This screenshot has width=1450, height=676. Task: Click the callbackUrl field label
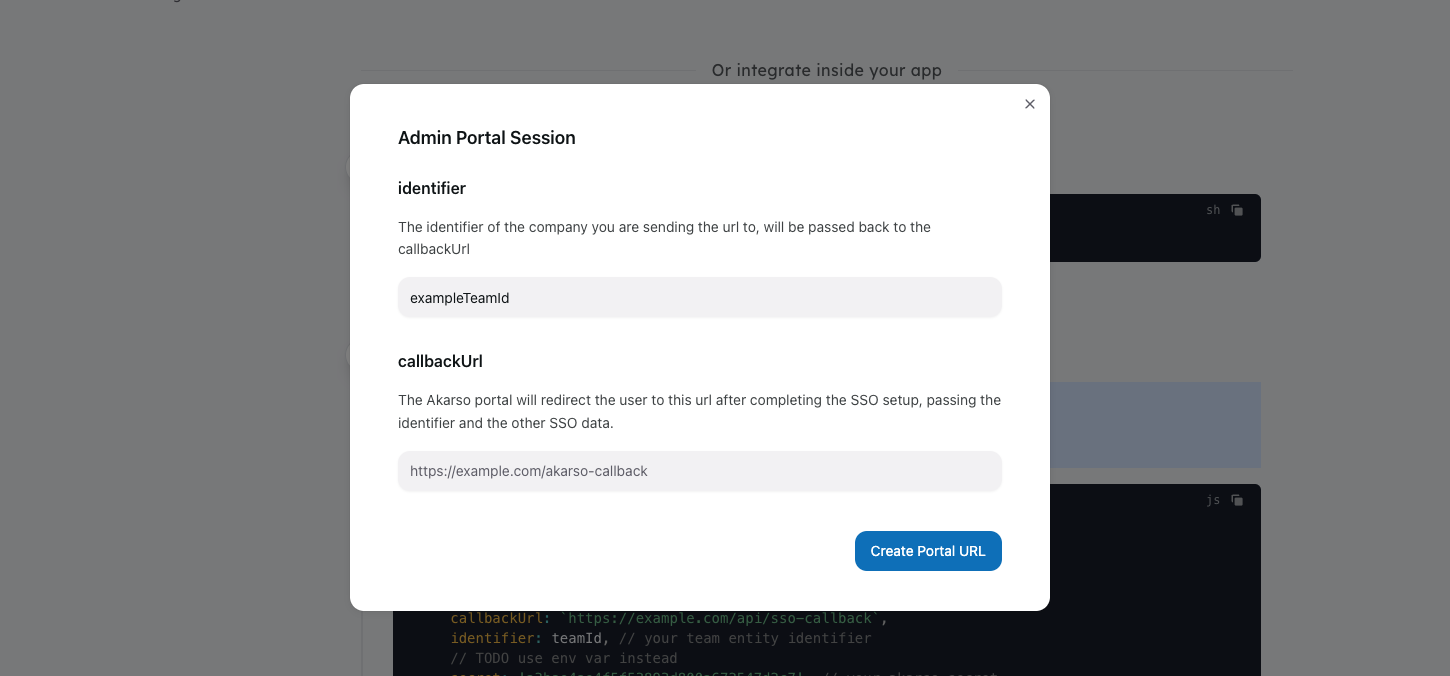440,361
